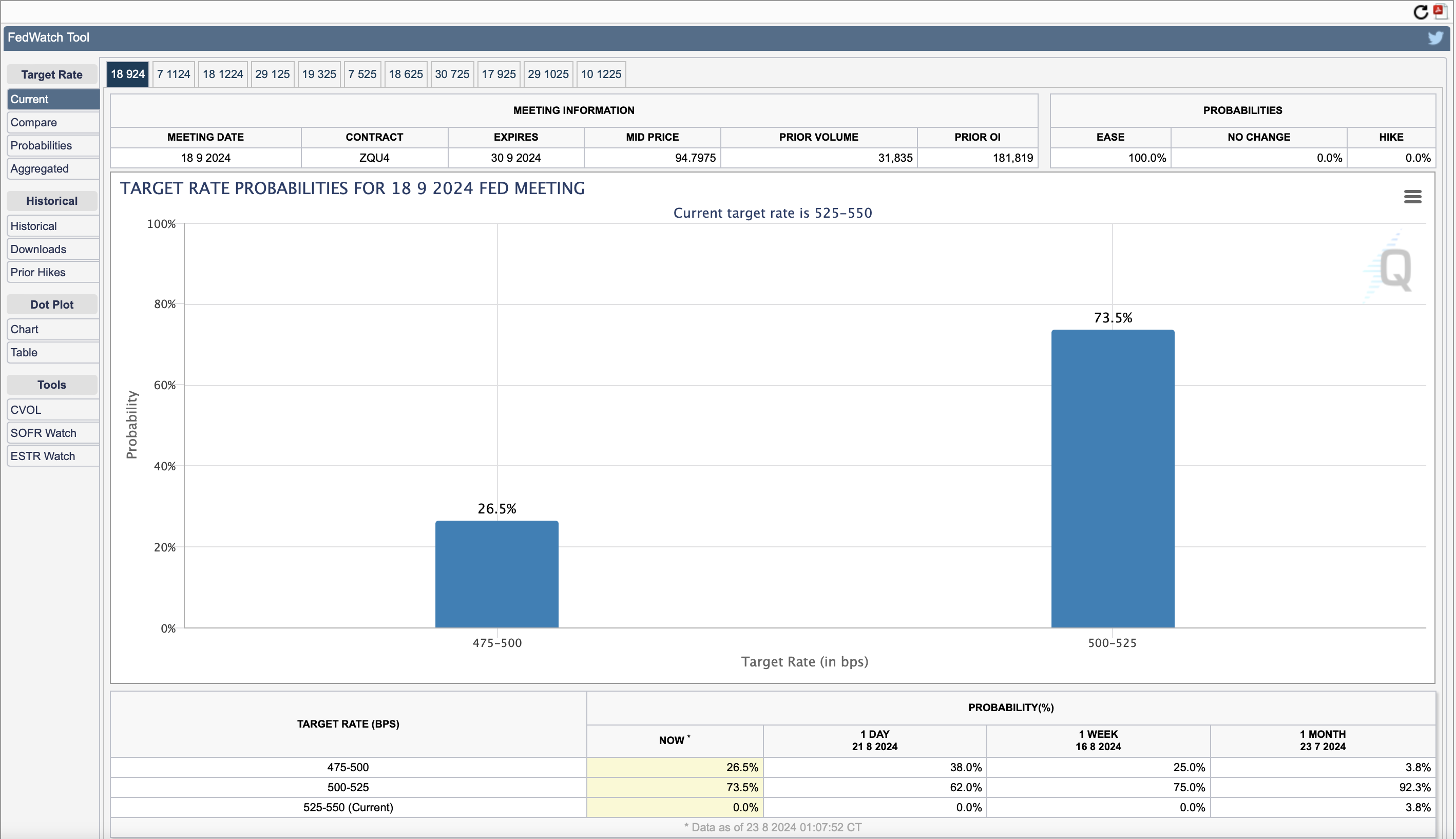This screenshot has height=839, width=1456.
Task: Open the Current target rate view
Action: click(x=53, y=99)
